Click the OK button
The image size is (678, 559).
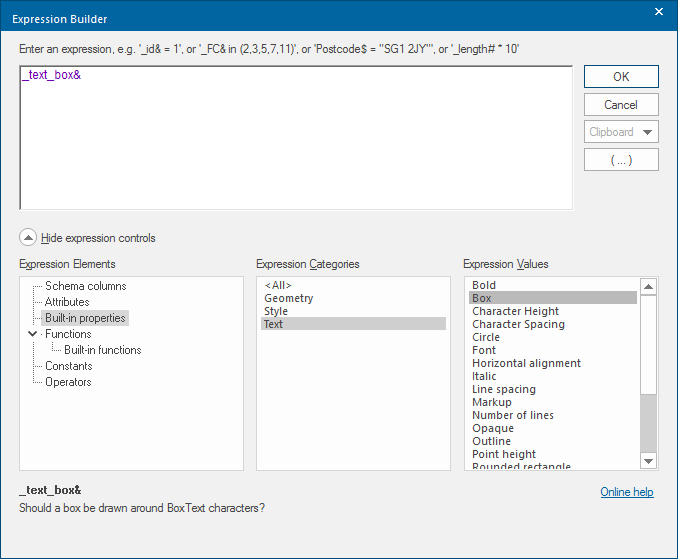(x=621, y=77)
